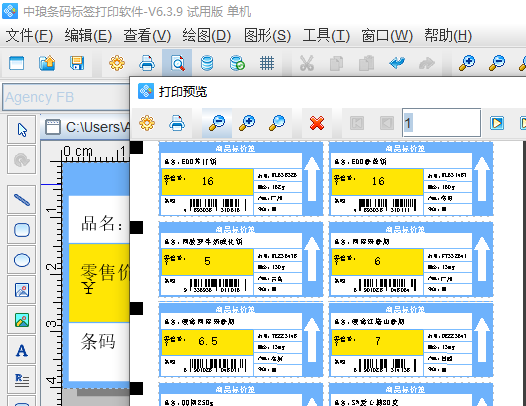526x406 pixels.
Task: Open the 编辑(E) menu
Action: pos(88,35)
